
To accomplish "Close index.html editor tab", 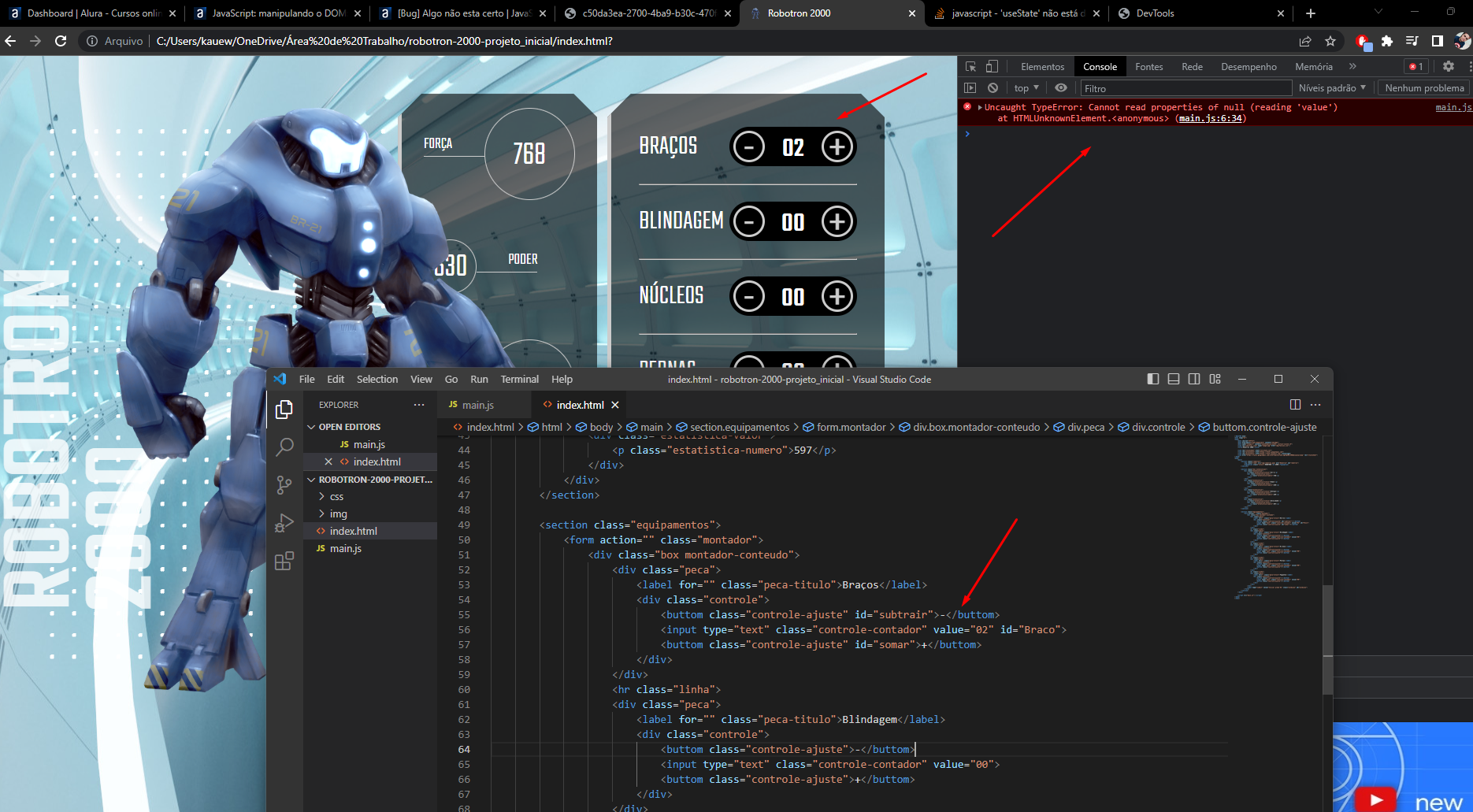I will [x=615, y=405].
